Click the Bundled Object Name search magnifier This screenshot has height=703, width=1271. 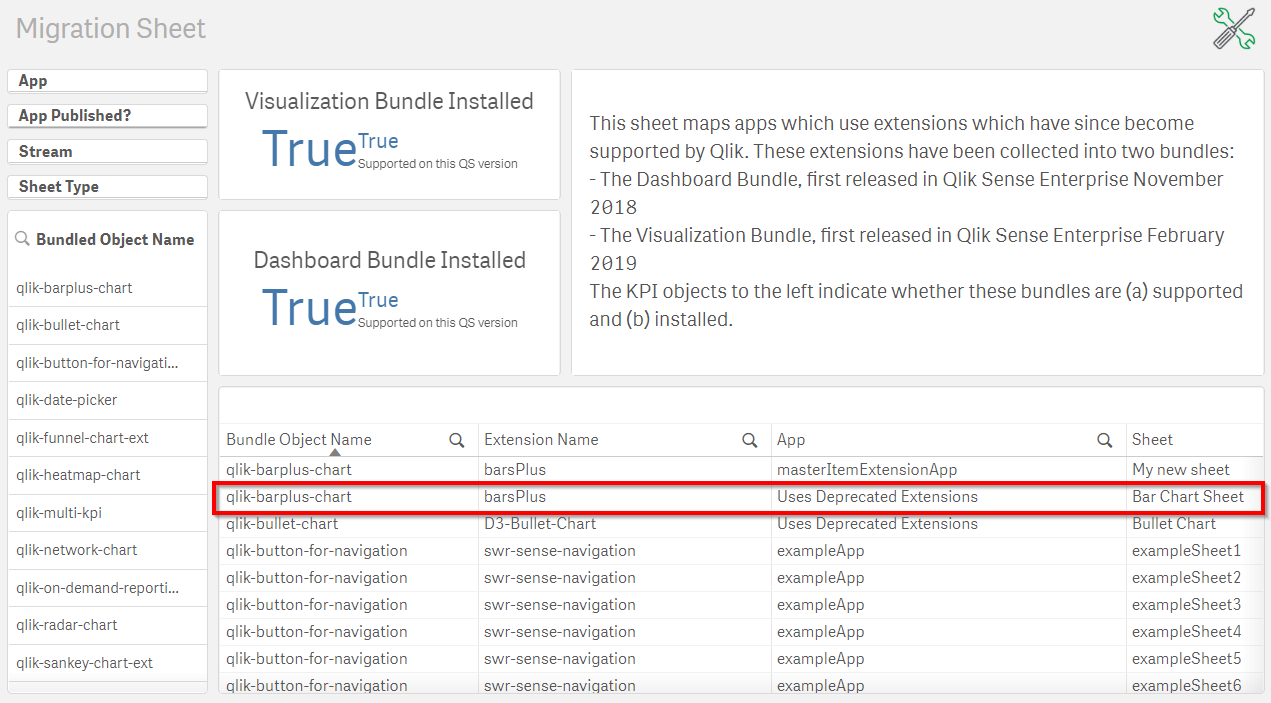coord(22,240)
